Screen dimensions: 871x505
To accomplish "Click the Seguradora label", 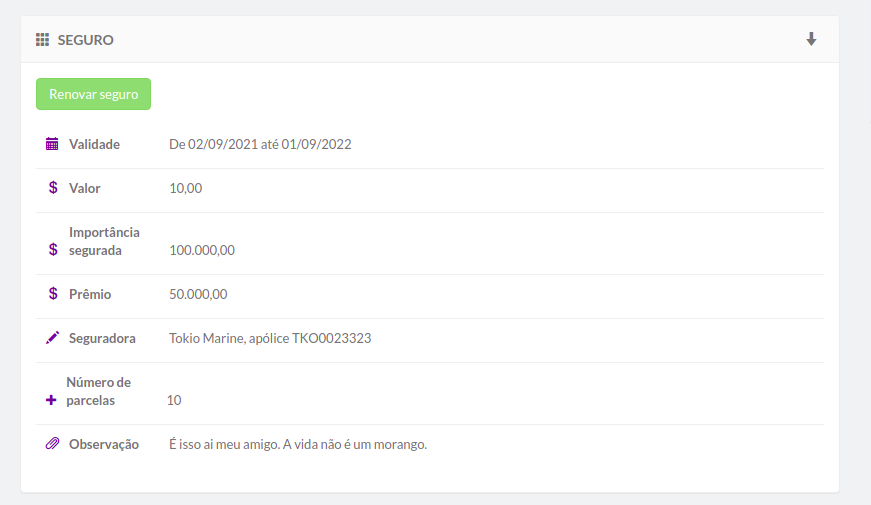I will coord(102,338).
